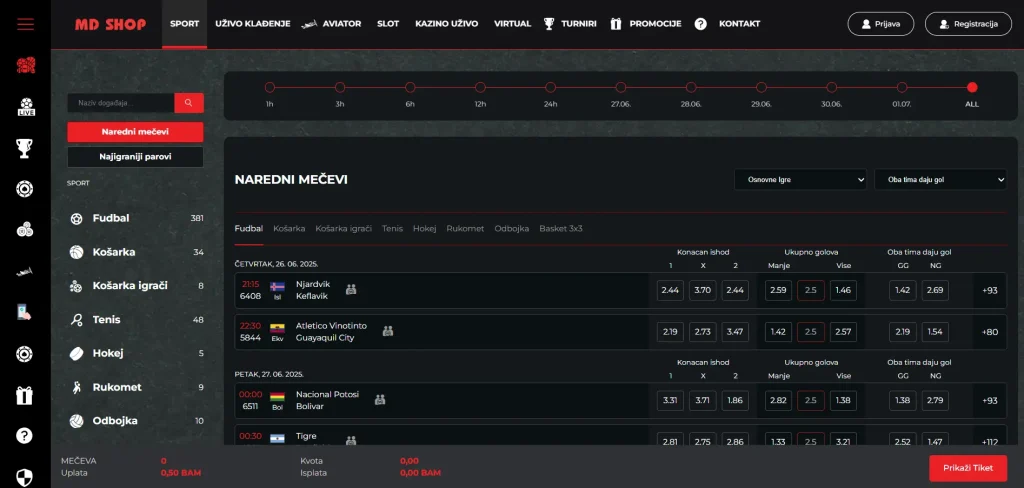Viewport: 1024px width, 488px height.
Task: Switch to the Košarka tab
Action: pyautogui.click(x=289, y=229)
